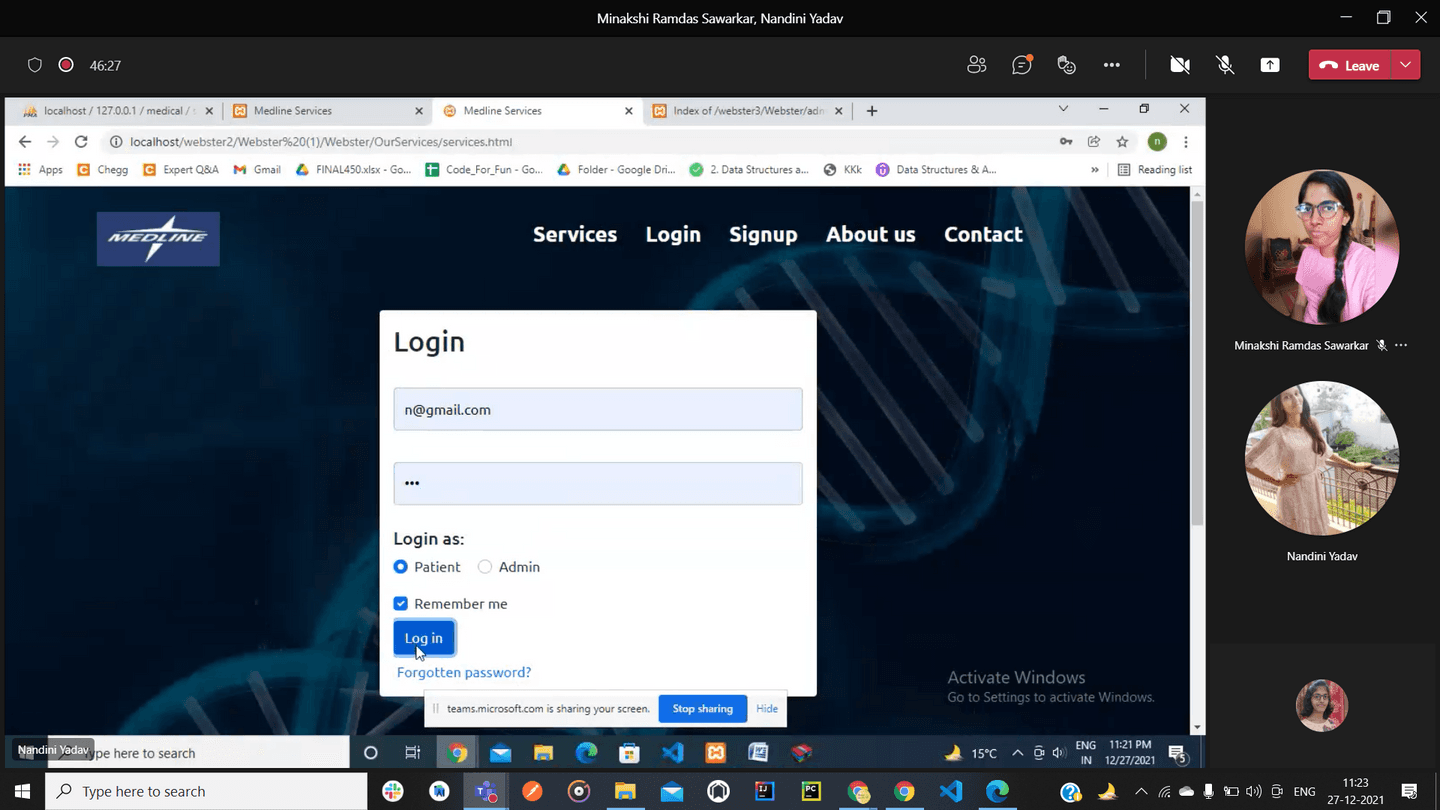Screen dimensions: 1440x810
Task: Open the Code_For_Fun bookmark
Action: tap(484, 170)
